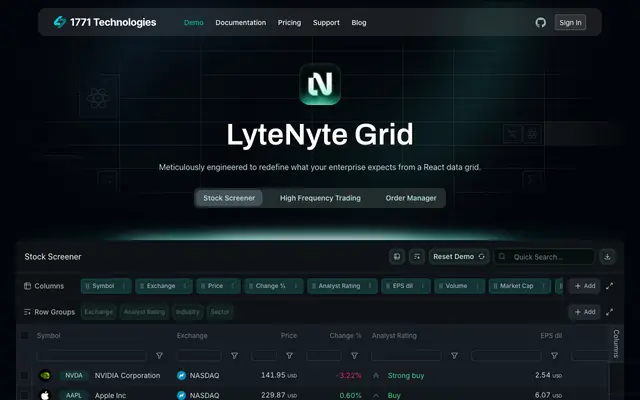Open the EPS dil pill menu dots
640x400 pixels.
pos(423,286)
